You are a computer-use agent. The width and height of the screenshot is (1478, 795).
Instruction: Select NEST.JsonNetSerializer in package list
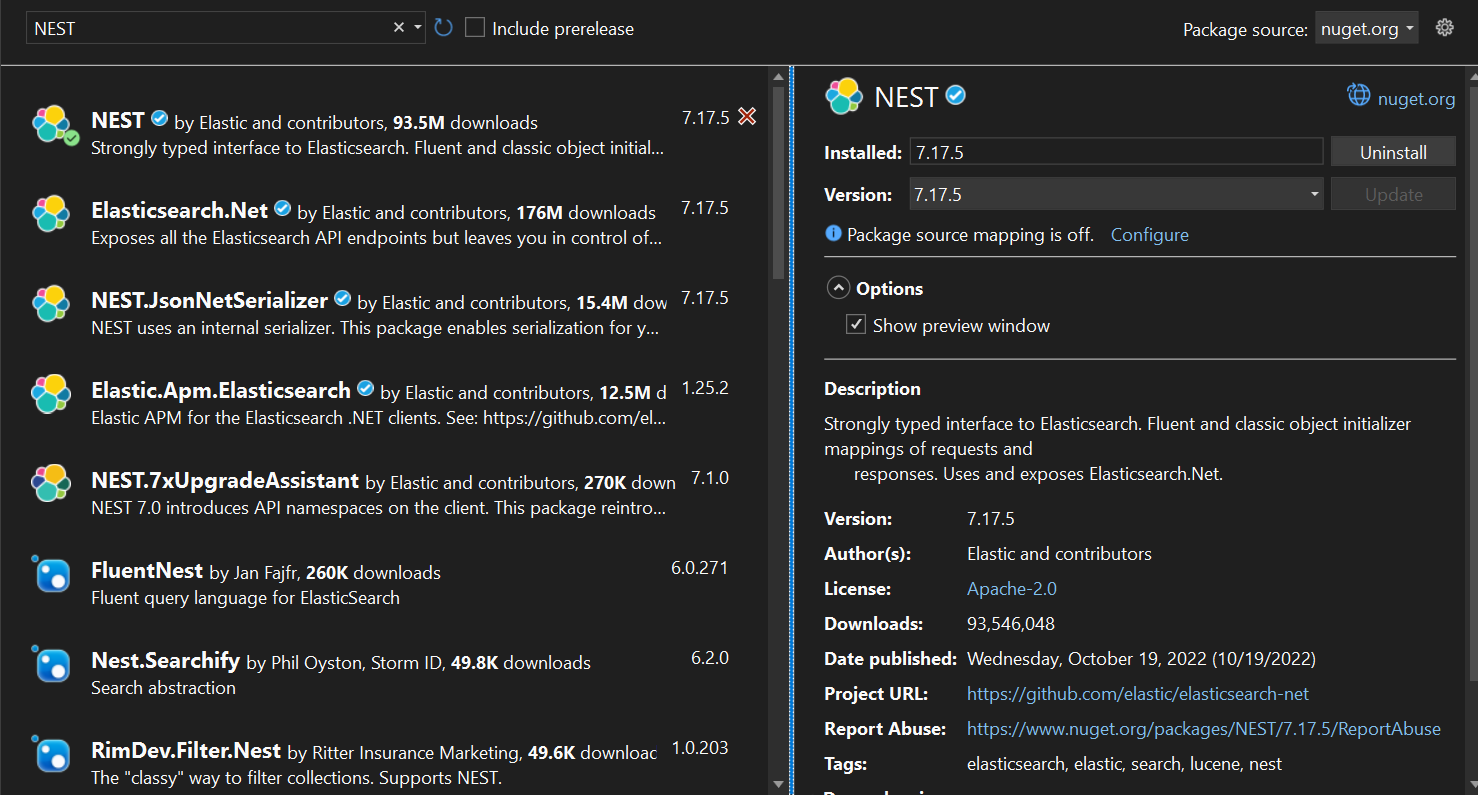pos(209,300)
